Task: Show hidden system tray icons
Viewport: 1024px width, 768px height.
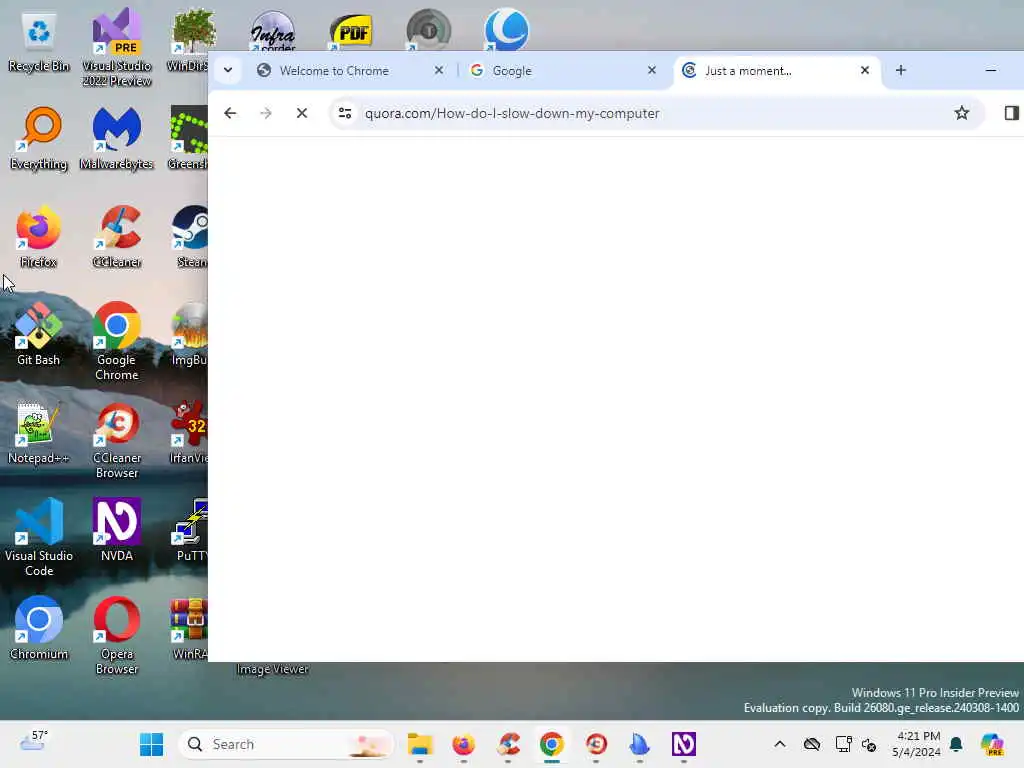Action: (780, 744)
